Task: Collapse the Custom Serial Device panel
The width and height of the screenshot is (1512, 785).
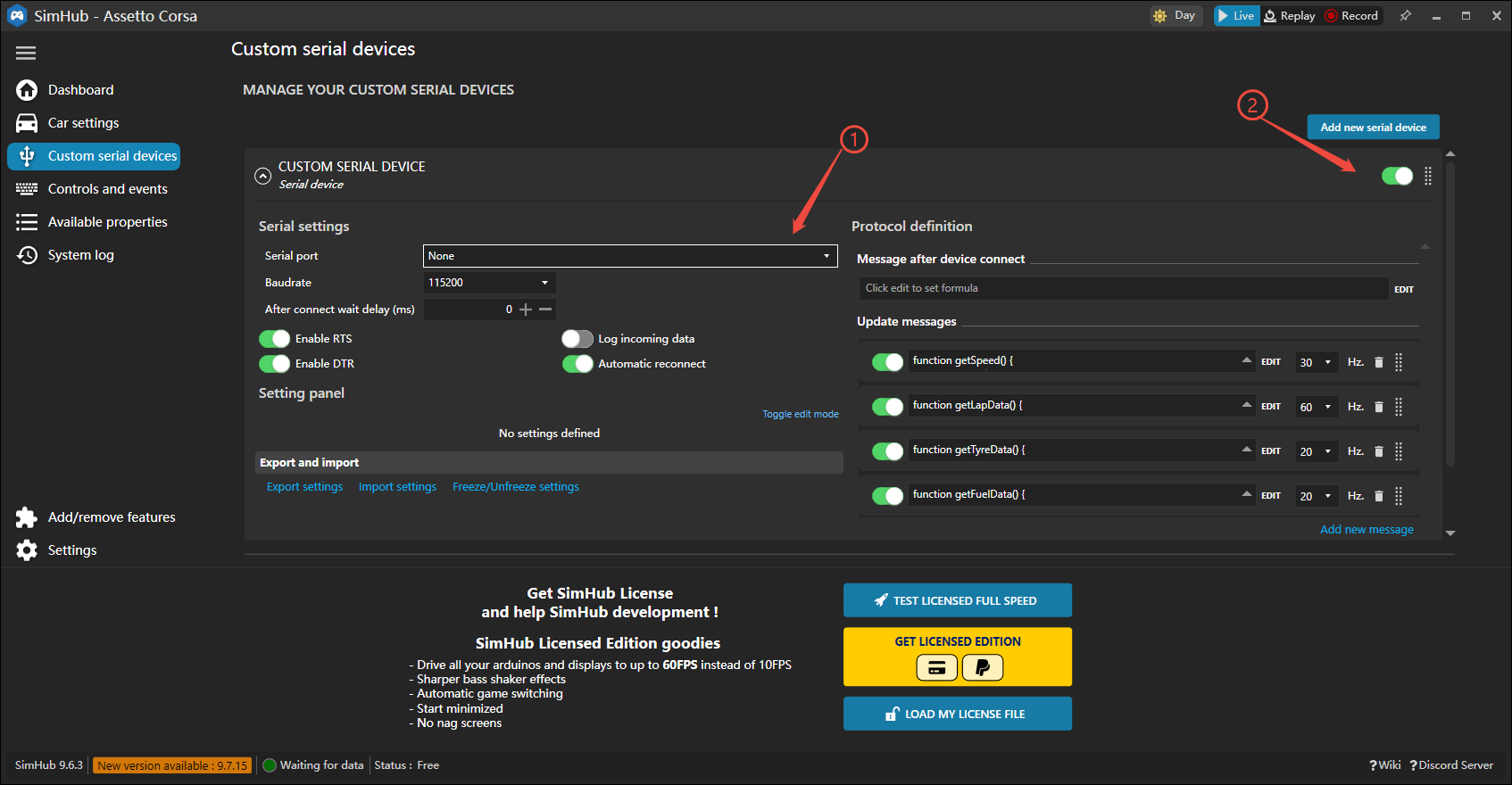Action: tap(262, 176)
